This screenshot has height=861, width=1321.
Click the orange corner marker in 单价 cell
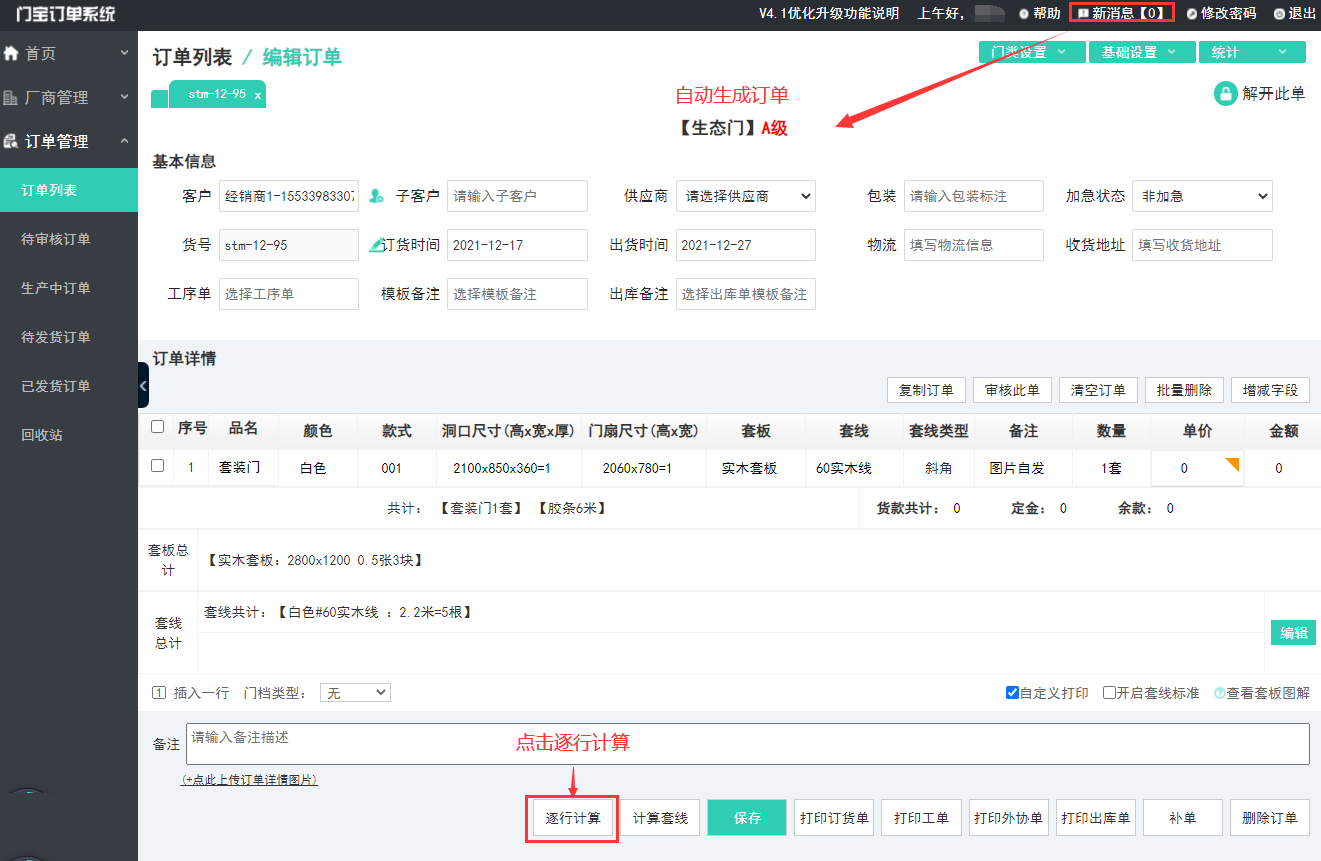[x=1232, y=463]
